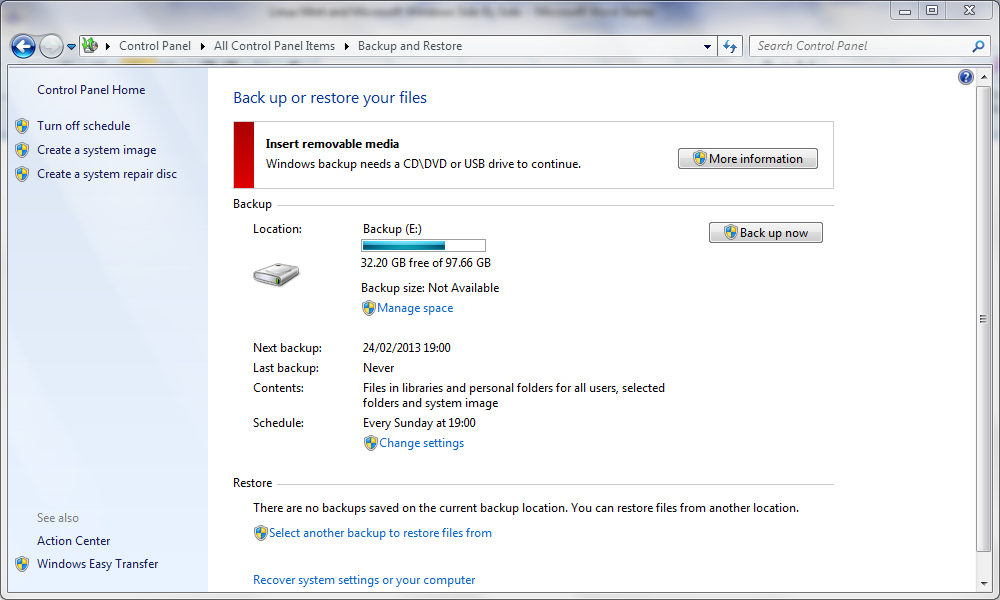Click Select another backup to restore files from
1000x600 pixels.
click(x=380, y=533)
